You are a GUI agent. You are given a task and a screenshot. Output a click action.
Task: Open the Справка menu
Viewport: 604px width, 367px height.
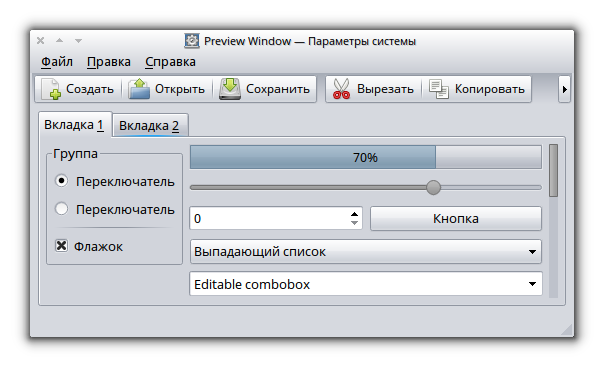(170, 62)
